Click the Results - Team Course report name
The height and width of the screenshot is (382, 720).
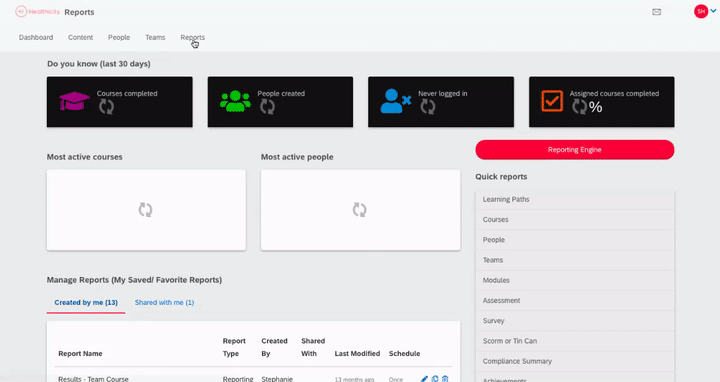[93, 379]
